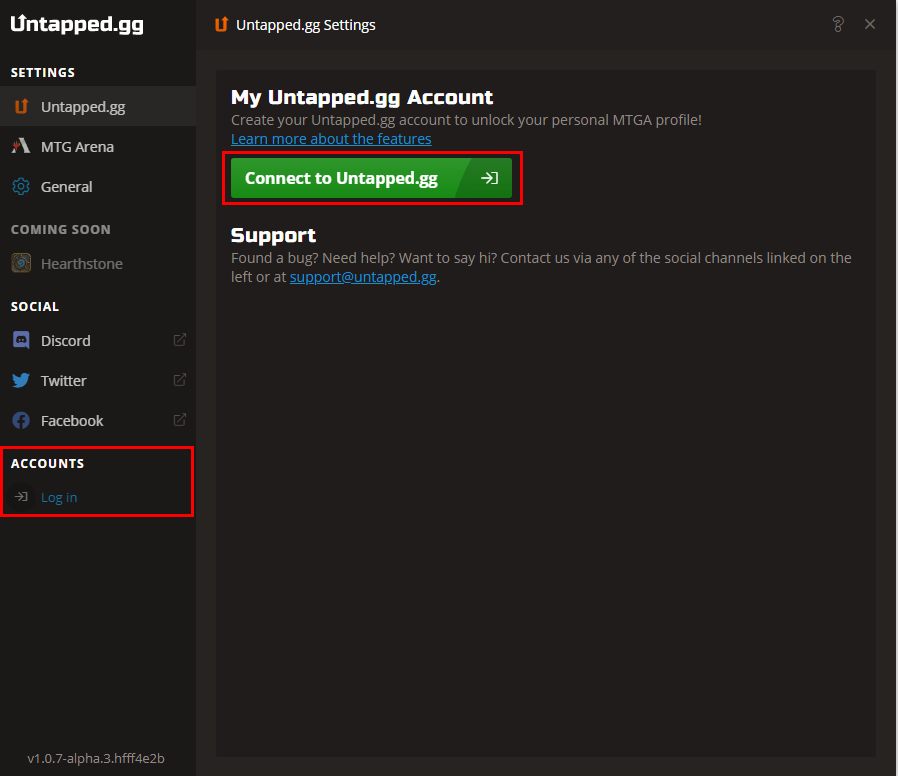Click the COMING SOON section header
The height and width of the screenshot is (776, 898).
coord(61,230)
